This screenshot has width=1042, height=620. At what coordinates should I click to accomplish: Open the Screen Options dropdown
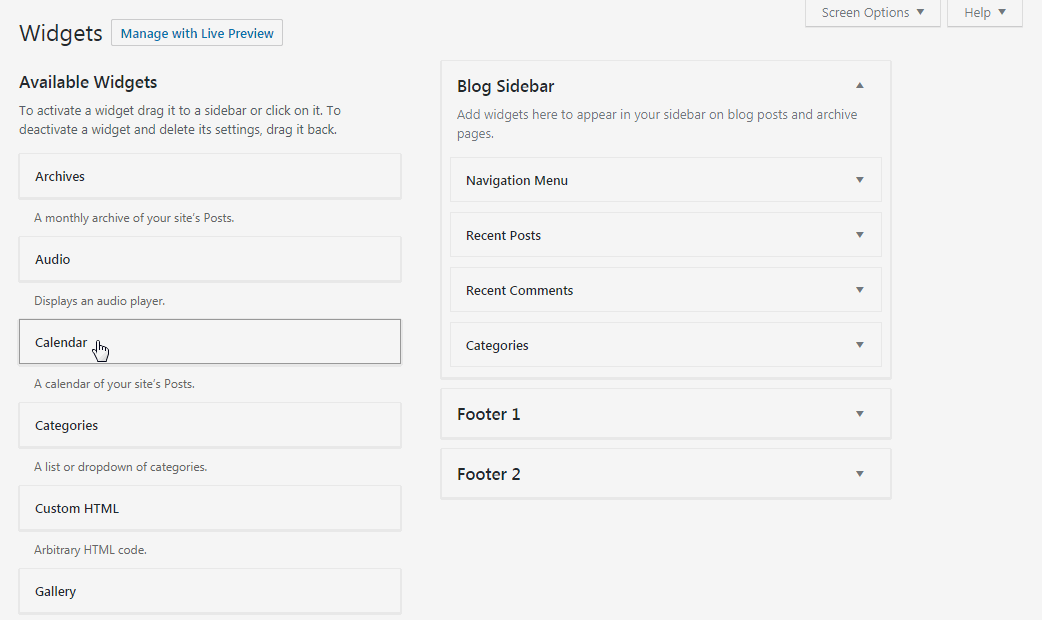pyautogui.click(x=872, y=13)
